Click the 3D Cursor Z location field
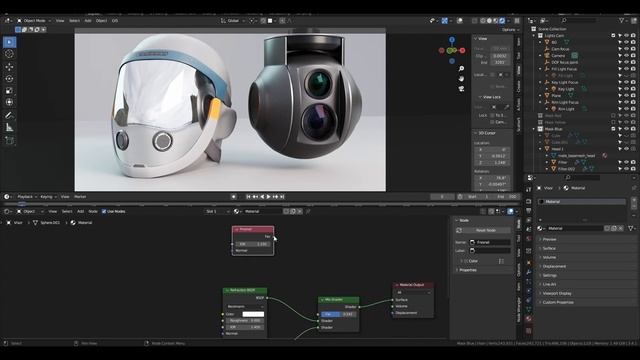Screen dimensions: 640x360 coord(491,162)
